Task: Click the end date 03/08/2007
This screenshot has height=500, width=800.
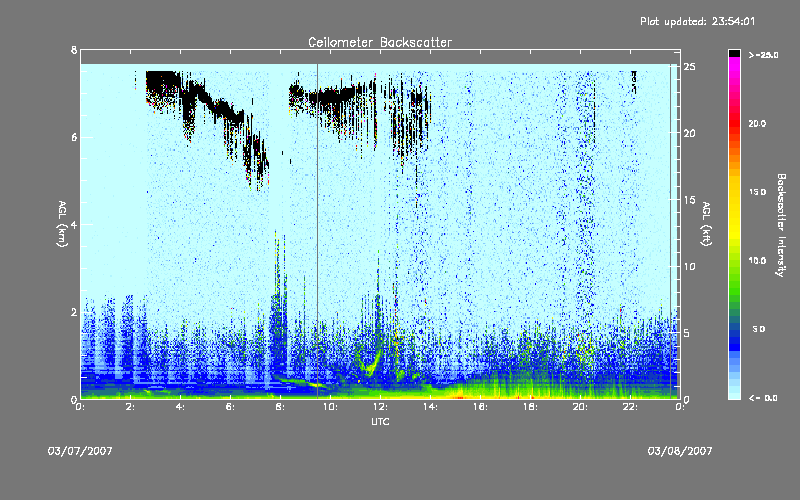Action: pos(680,451)
